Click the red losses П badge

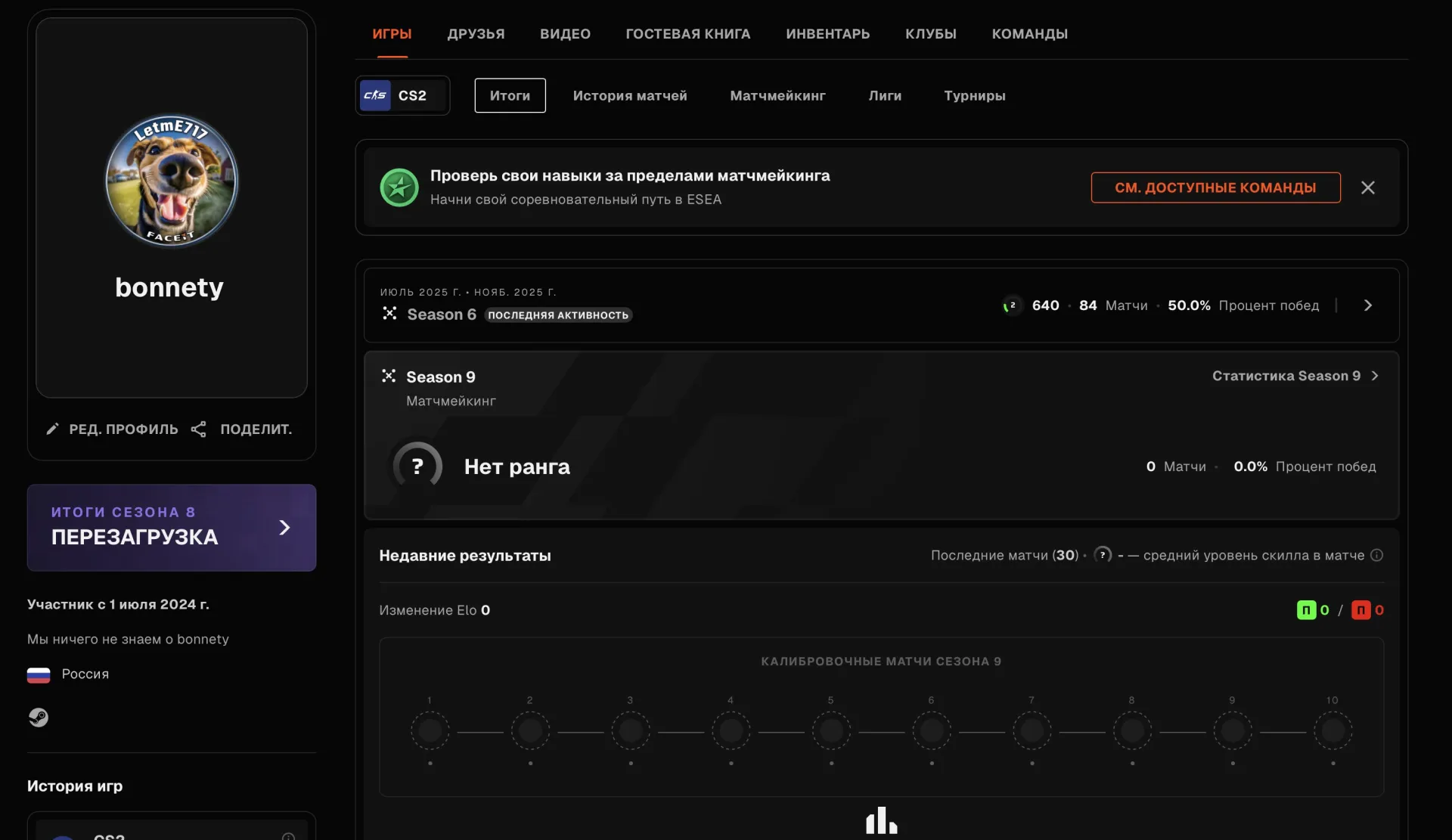[x=1361, y=610]
